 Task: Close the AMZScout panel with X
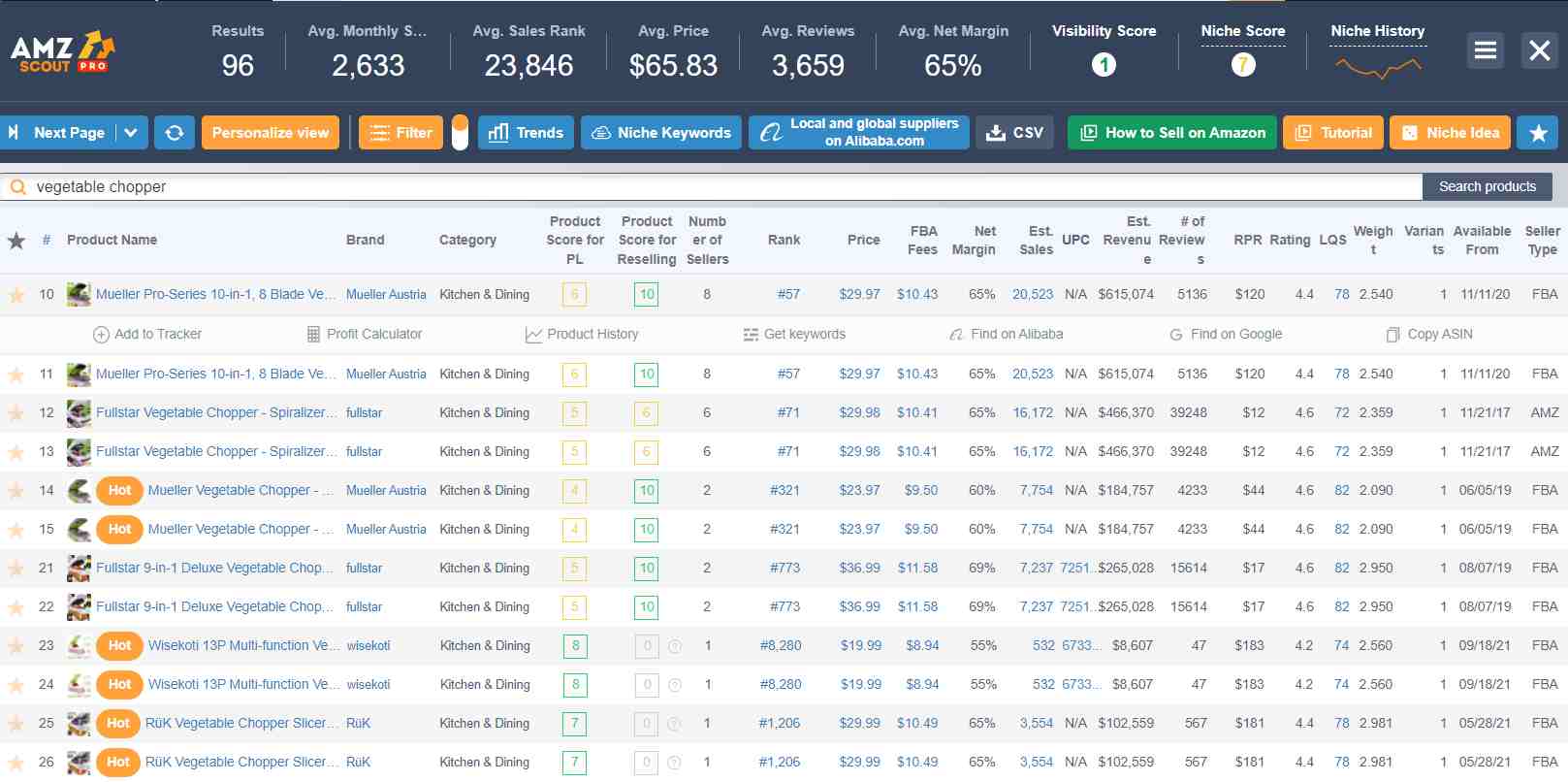(x=1540, y=50)
